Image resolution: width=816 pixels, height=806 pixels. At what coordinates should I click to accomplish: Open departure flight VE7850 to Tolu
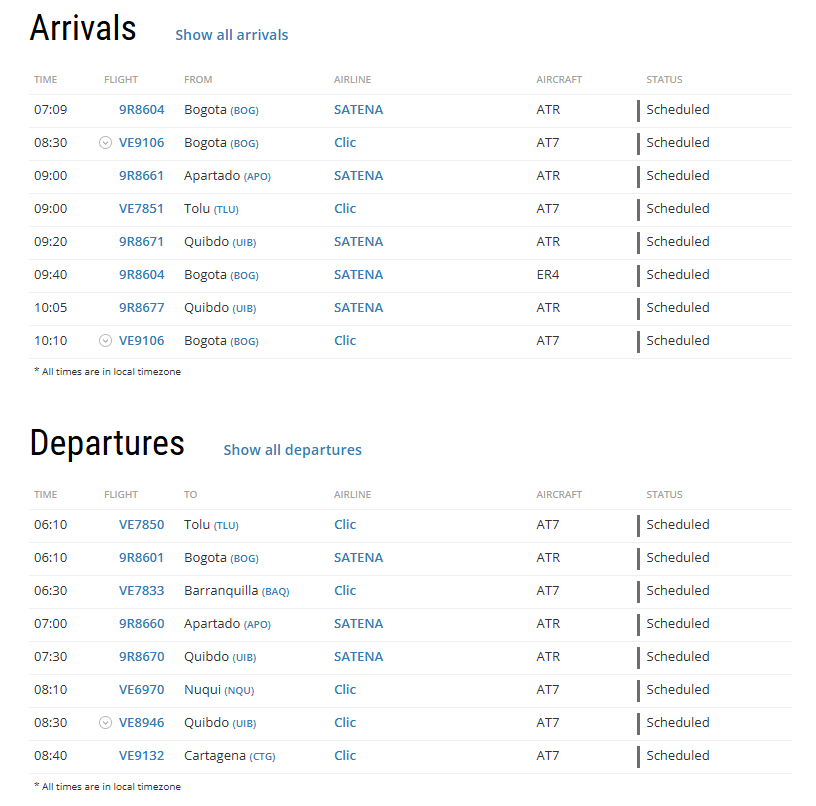tap(142, 524)
